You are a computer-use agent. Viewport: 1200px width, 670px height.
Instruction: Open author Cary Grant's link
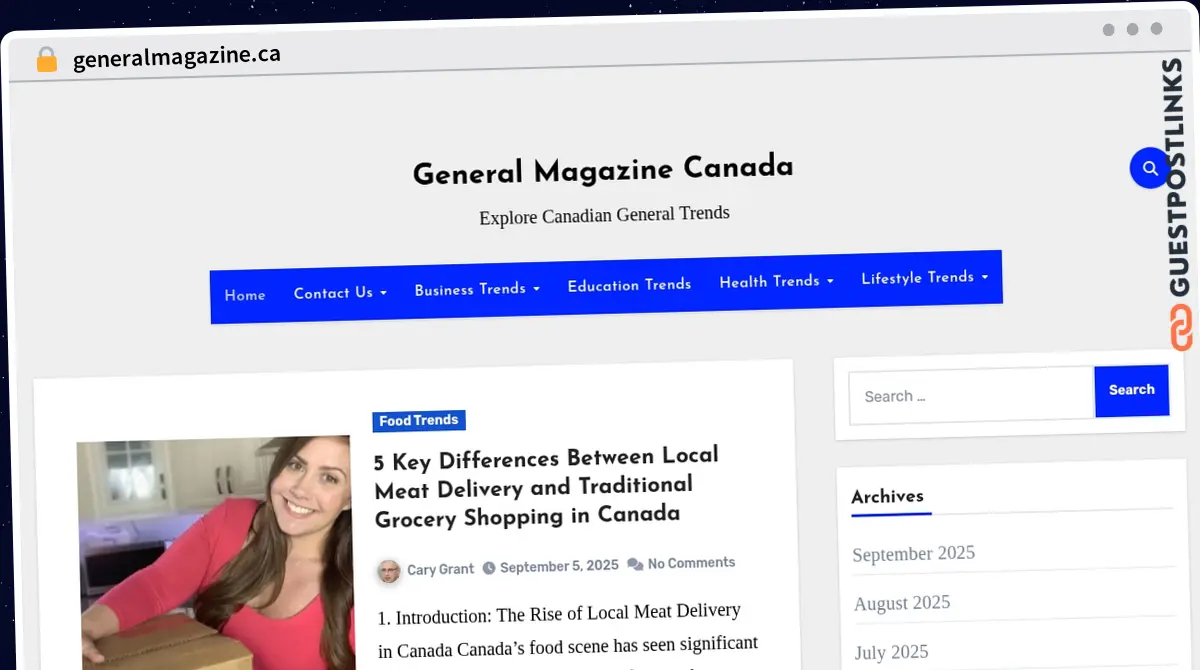440,569
